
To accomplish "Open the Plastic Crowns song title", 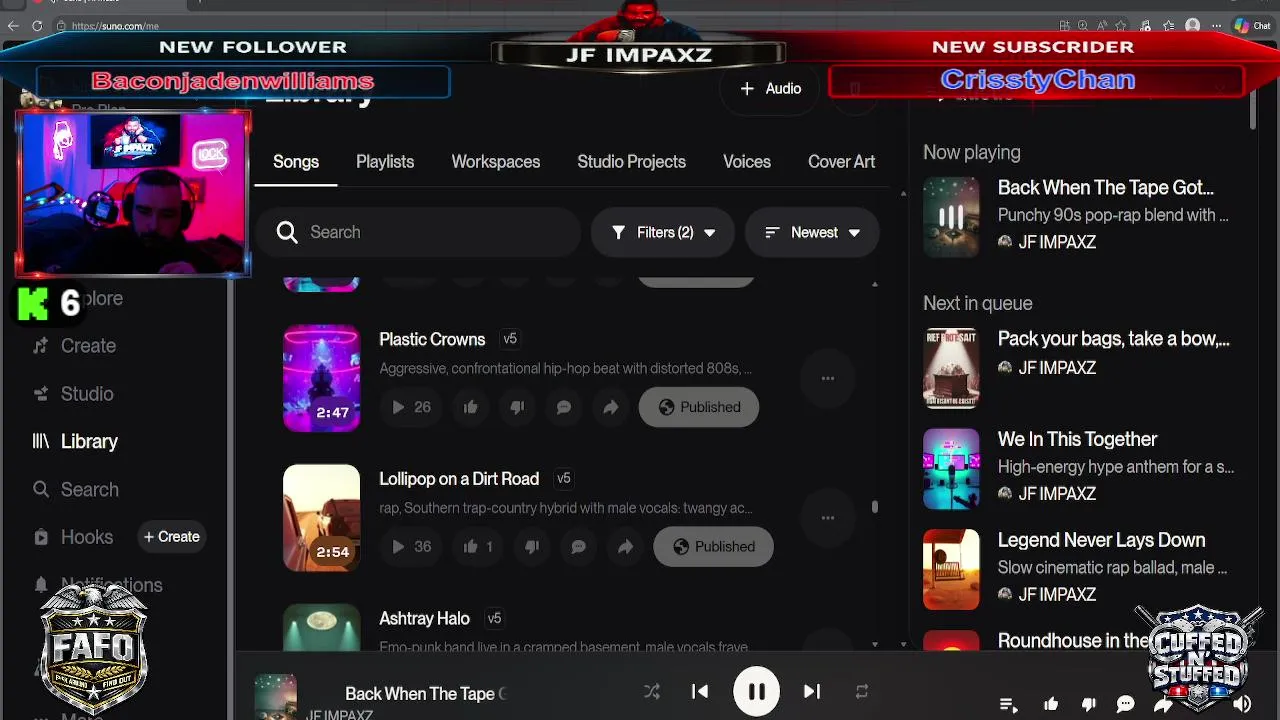I will (432, 339).
